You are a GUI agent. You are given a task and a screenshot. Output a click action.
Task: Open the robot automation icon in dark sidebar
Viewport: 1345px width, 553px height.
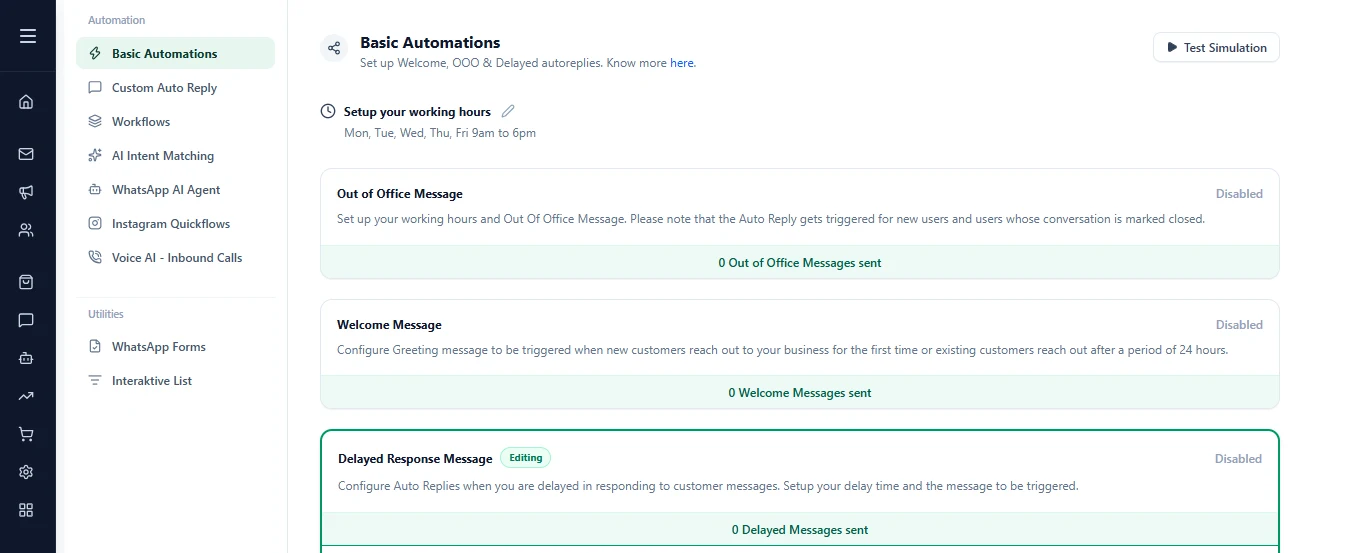coord(26,358)
